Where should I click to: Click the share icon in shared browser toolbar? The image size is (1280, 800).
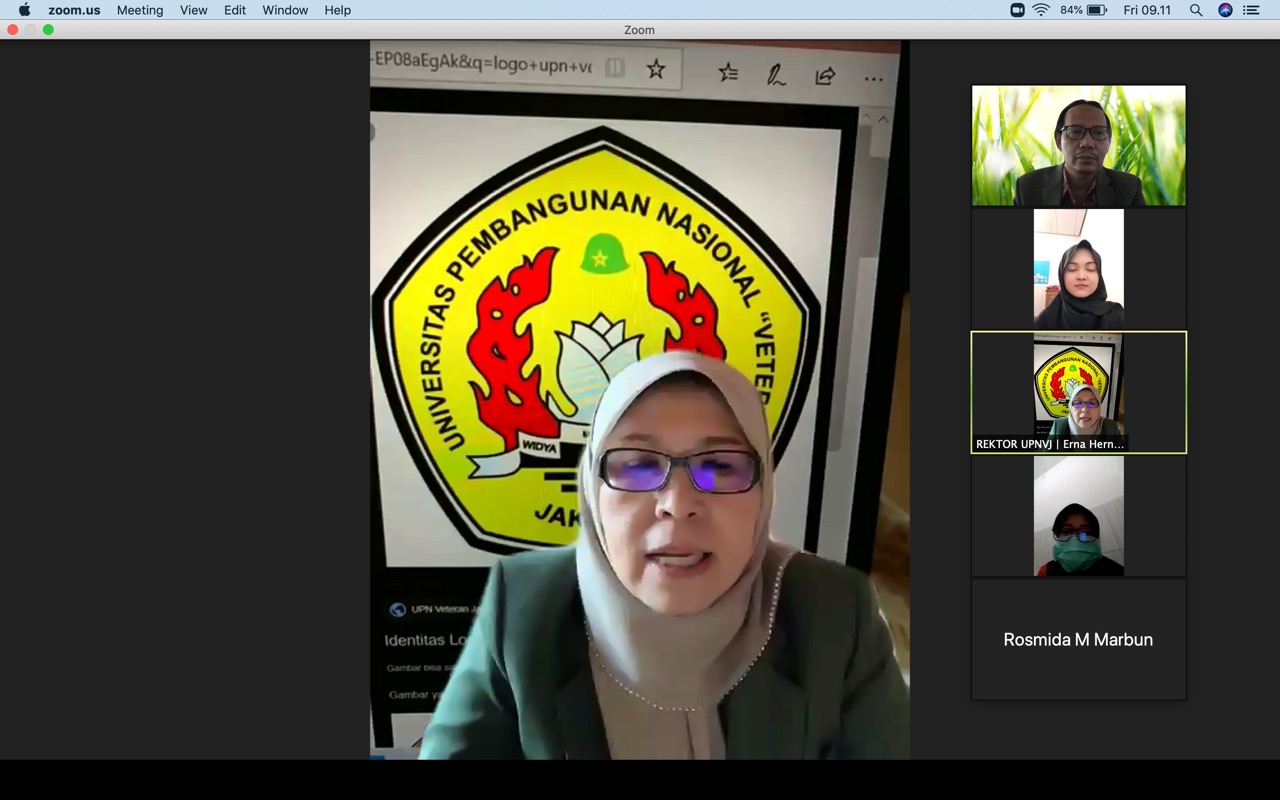tap(825, 76)
